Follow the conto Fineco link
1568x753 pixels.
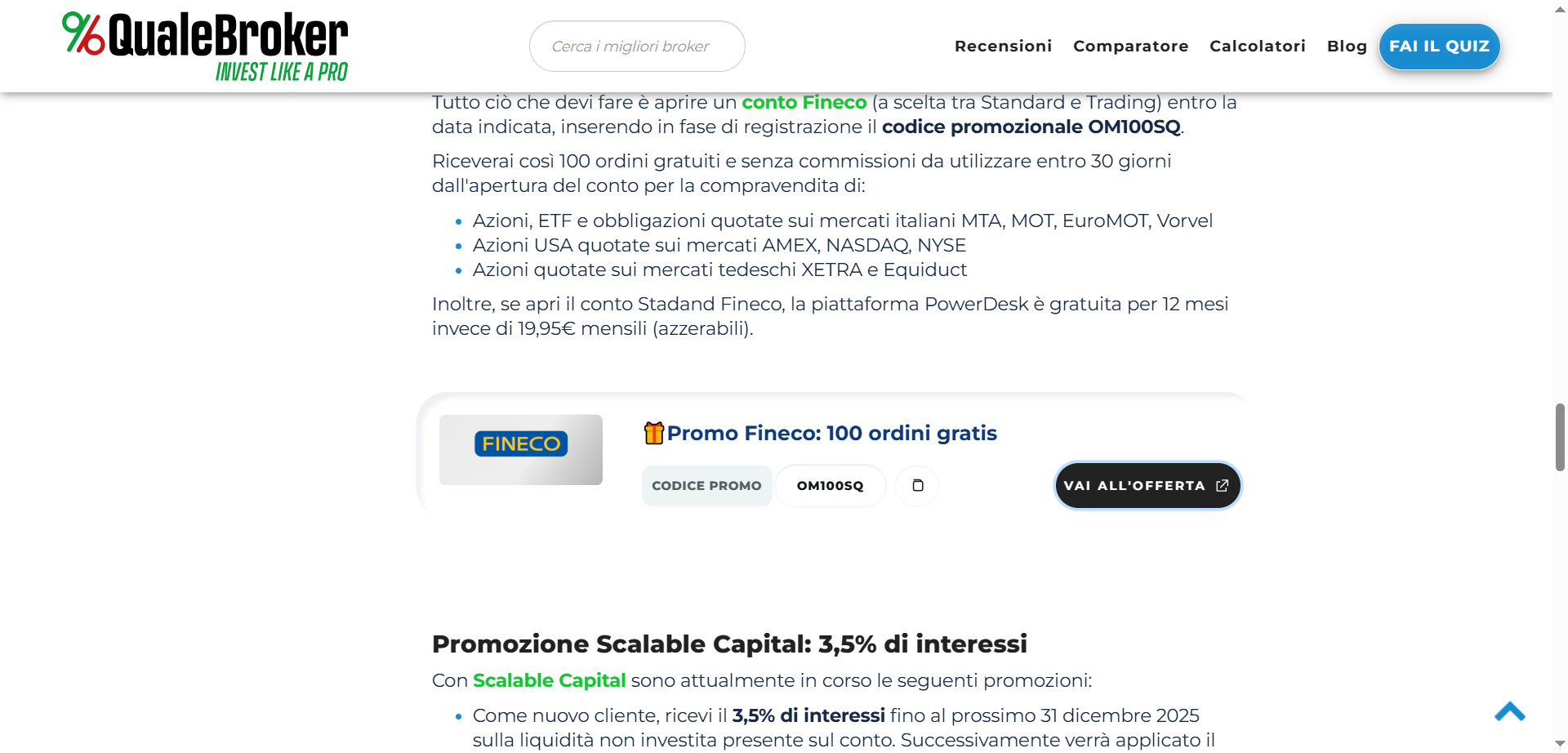point(804,103)
